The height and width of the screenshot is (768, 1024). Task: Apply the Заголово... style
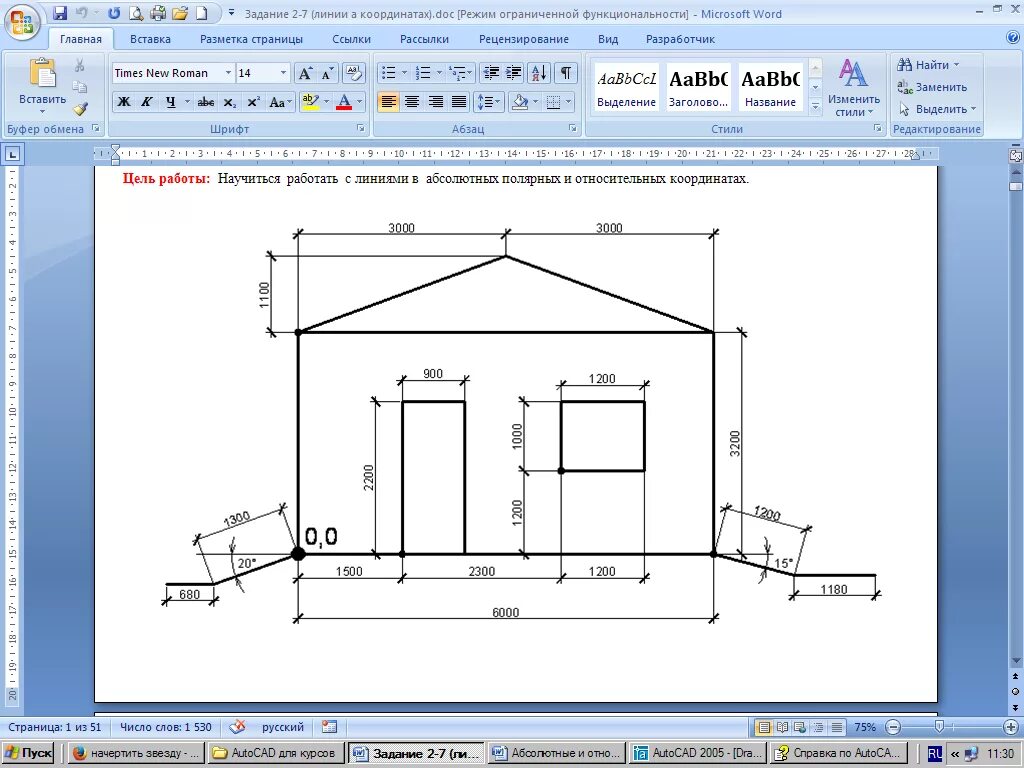698,87
